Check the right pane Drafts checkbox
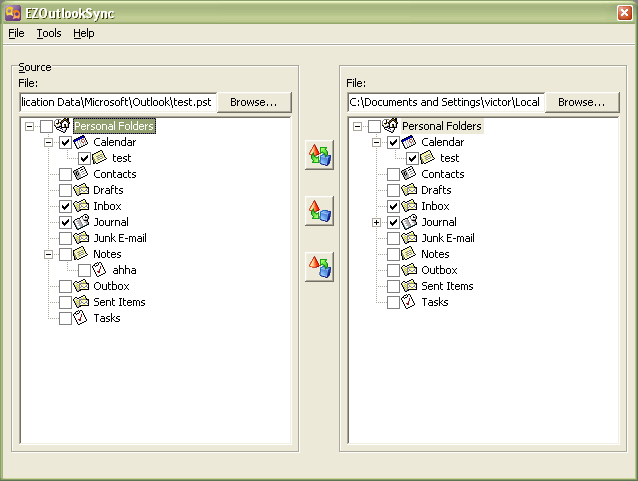 [x=393, y=190]
